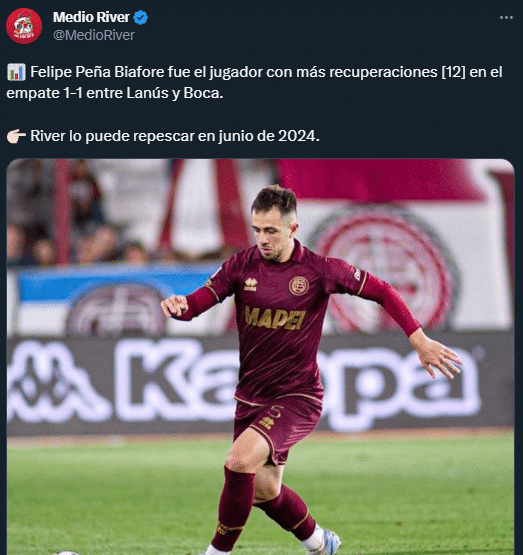Screen dimensions: 523x555
Task: Click the MAPEI sponsor logo on jersey
Action: click(x=275, y=318)
